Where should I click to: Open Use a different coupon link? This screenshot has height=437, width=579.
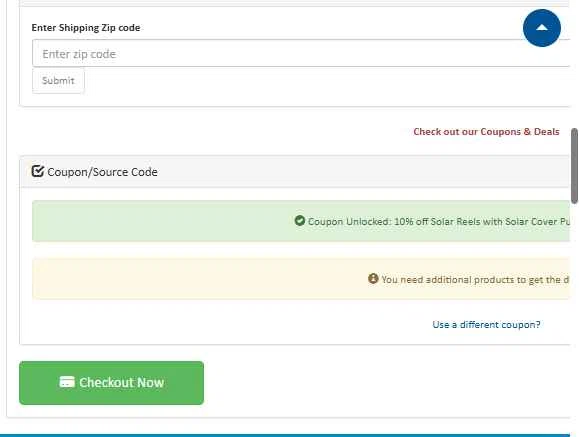(486, 325)
